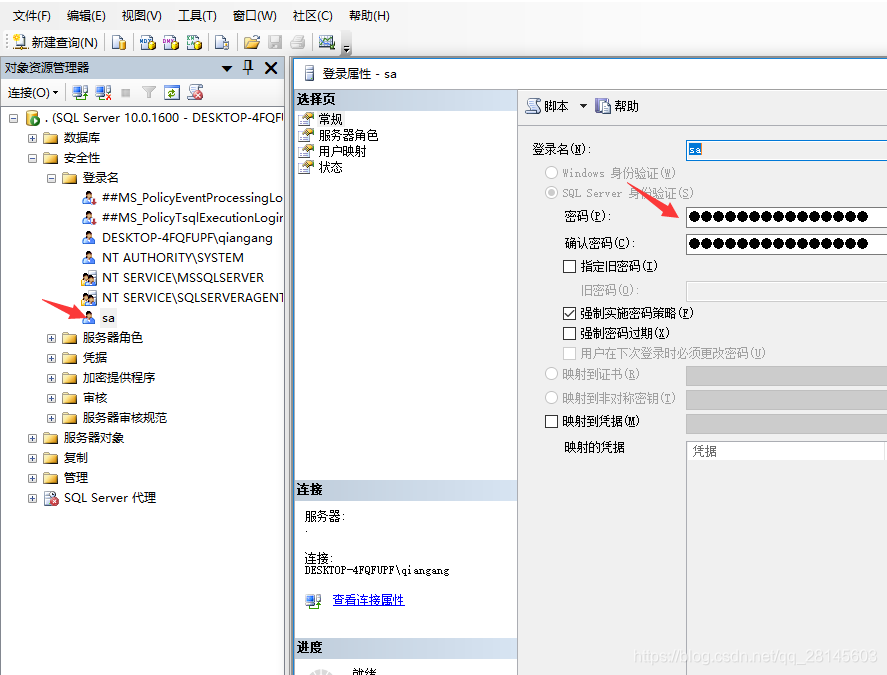This screenshot has height=675, width=887.
Task: Check the 强制密码过期 checkbox
Action: pyautogui.click(x=570, y=333)
